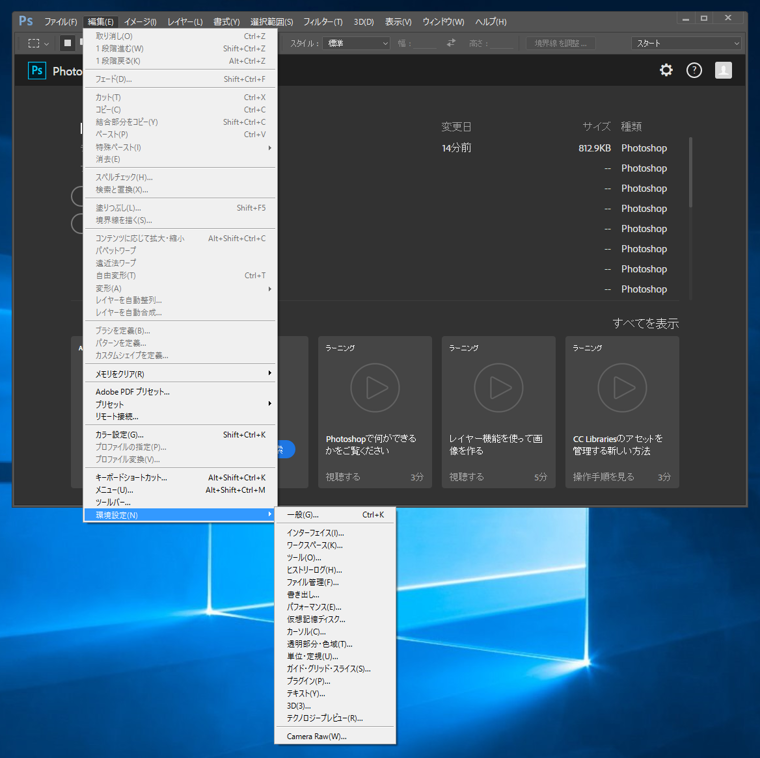Viewport: 760px width, 758px height.
Task: Choose 仮想記憶ディスク preferences
Action: pyautogui.click(x=335, y=619)
